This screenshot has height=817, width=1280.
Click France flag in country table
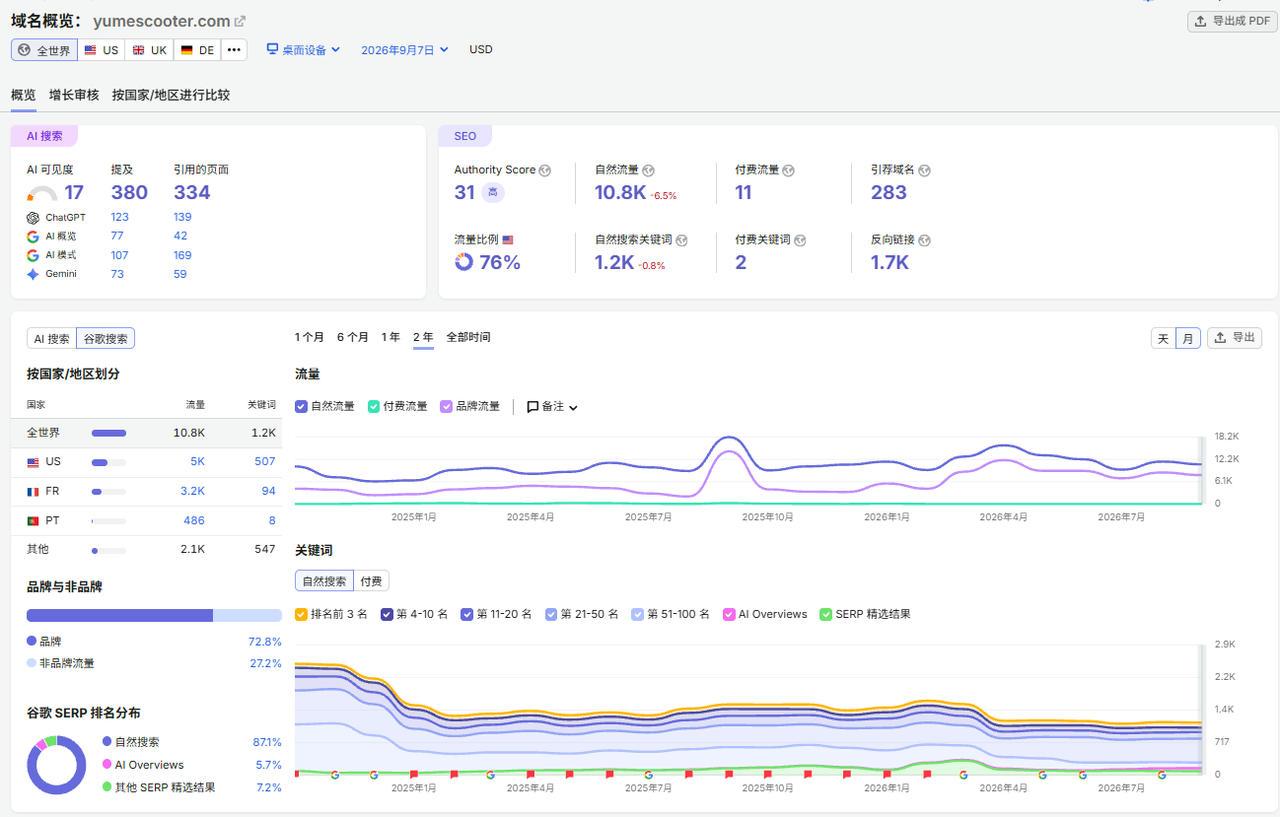(x=33, y=491)
